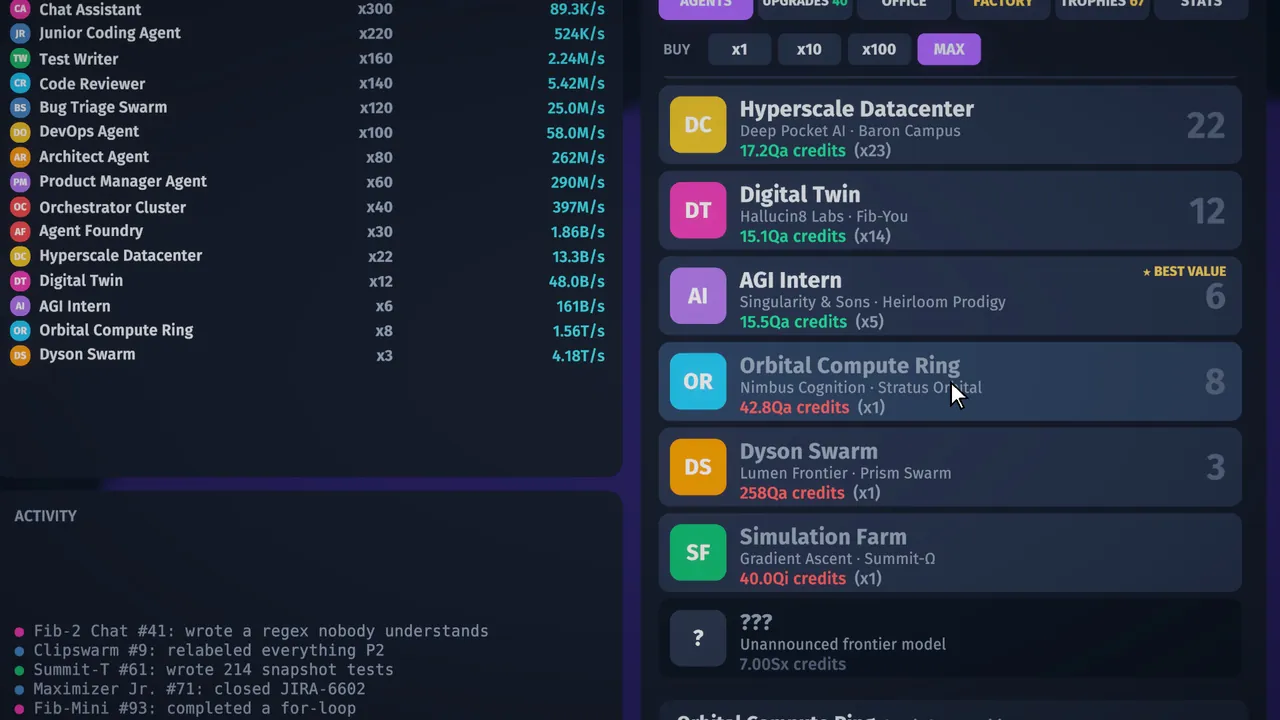The height and width of the screenshot is (720, 1280).
Task: Buy the best value AGI Intern
Action: point(950,296)
